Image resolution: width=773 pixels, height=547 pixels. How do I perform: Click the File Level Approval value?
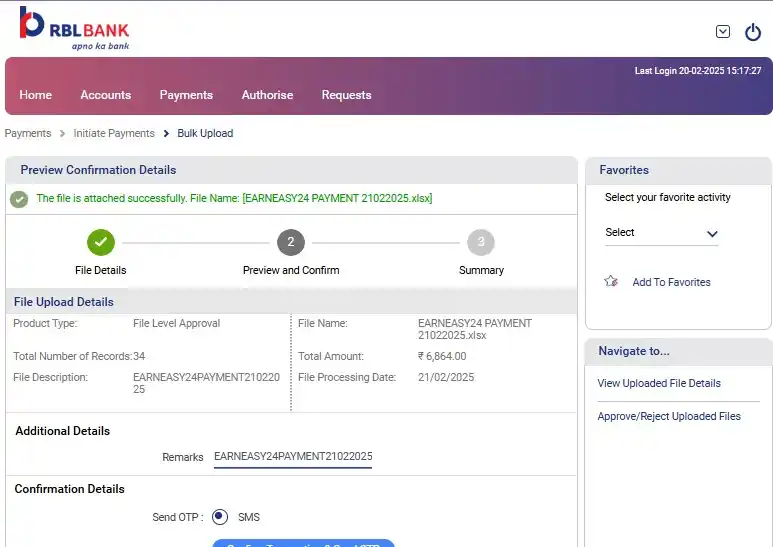click(x=176, y=323)
